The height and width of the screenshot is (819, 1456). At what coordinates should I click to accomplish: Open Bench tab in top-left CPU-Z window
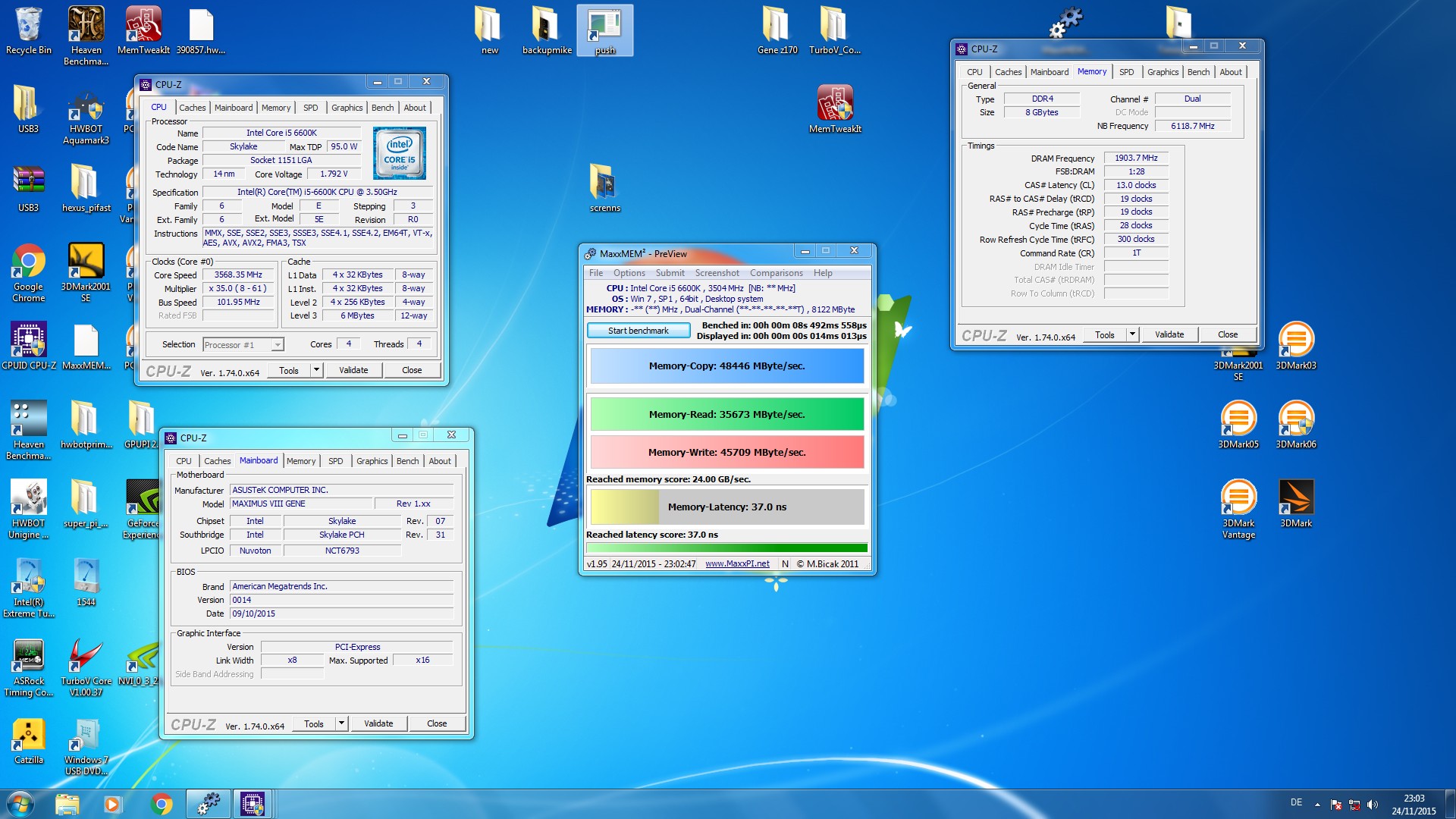click(382, 108)
